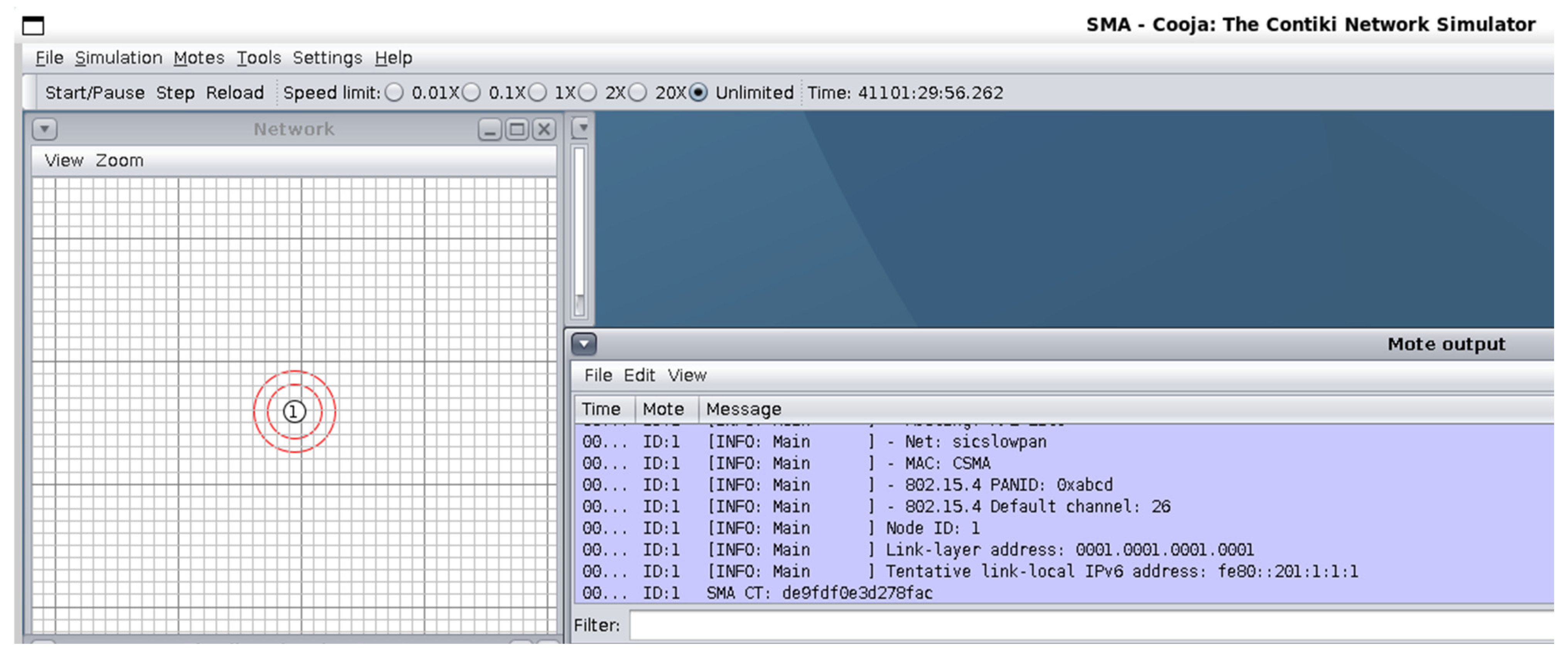Maximize the Network panel
The width and height of the screenshot is (1568, 659).
[517, 129]
